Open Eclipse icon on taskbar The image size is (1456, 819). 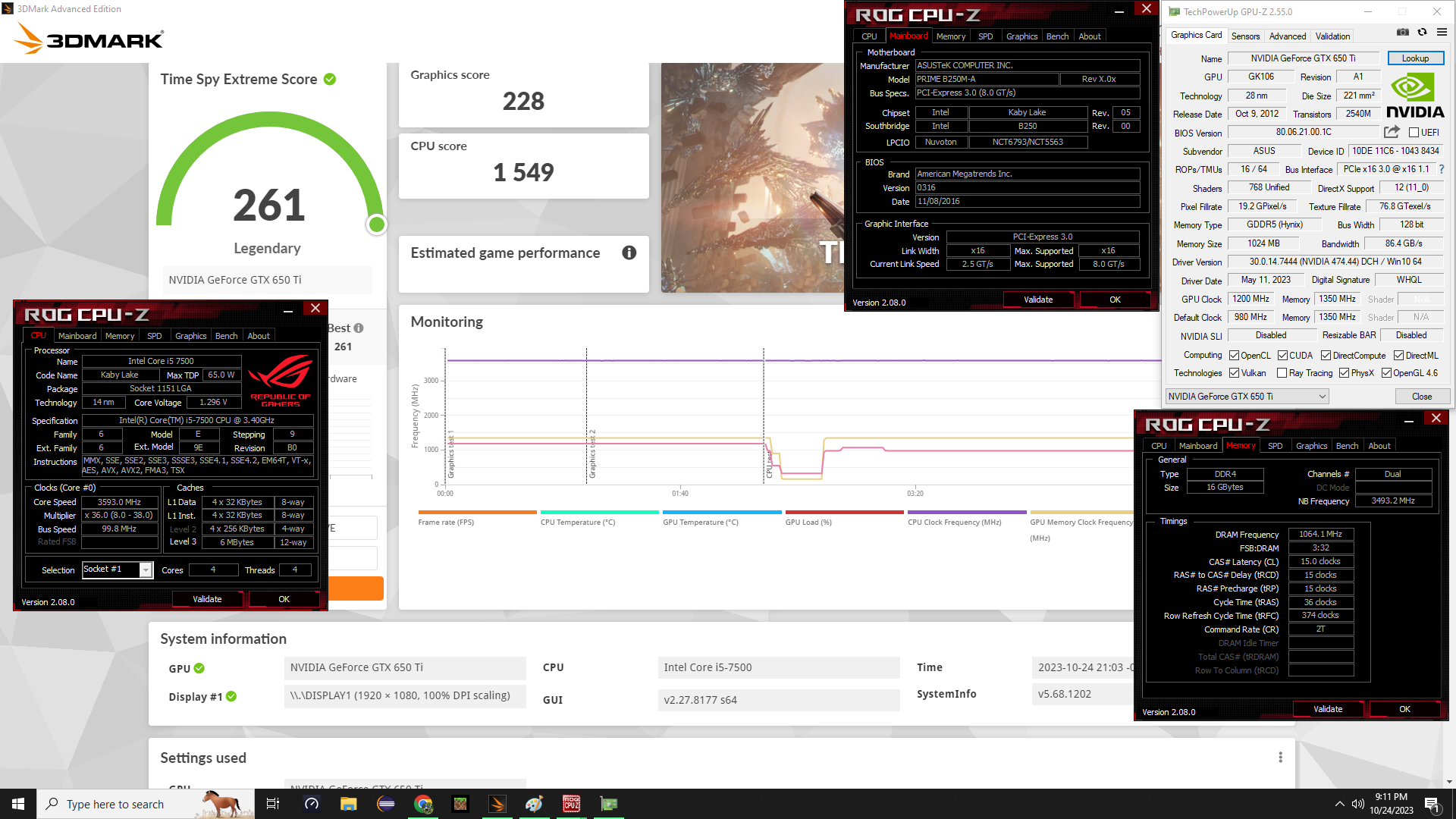386,804
